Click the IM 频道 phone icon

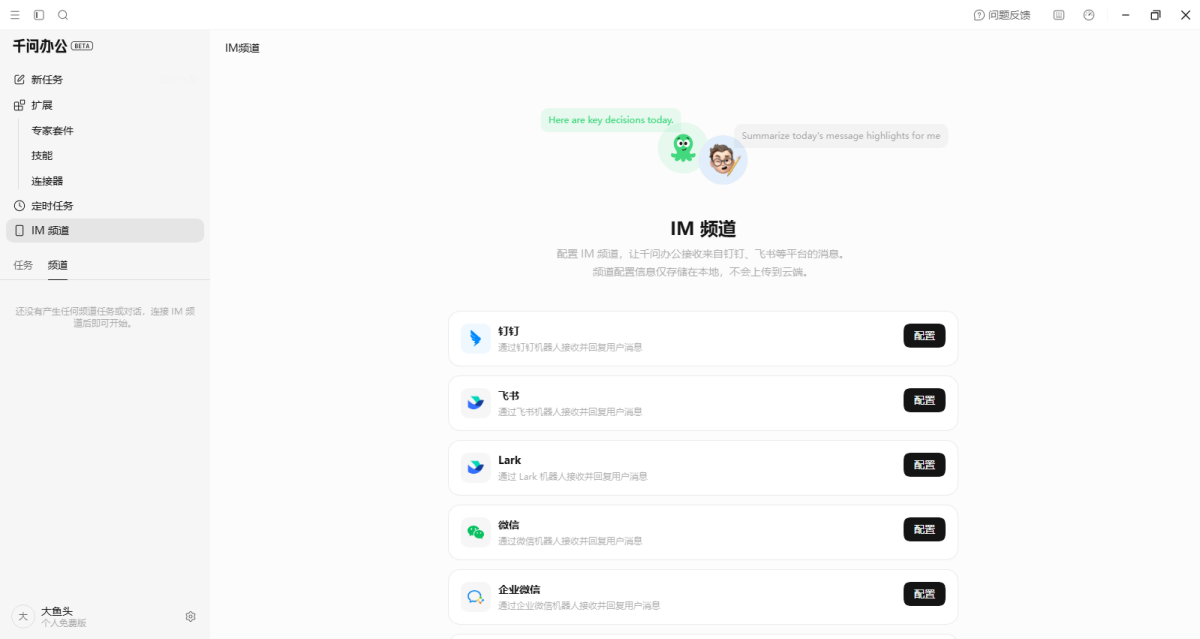19,231
